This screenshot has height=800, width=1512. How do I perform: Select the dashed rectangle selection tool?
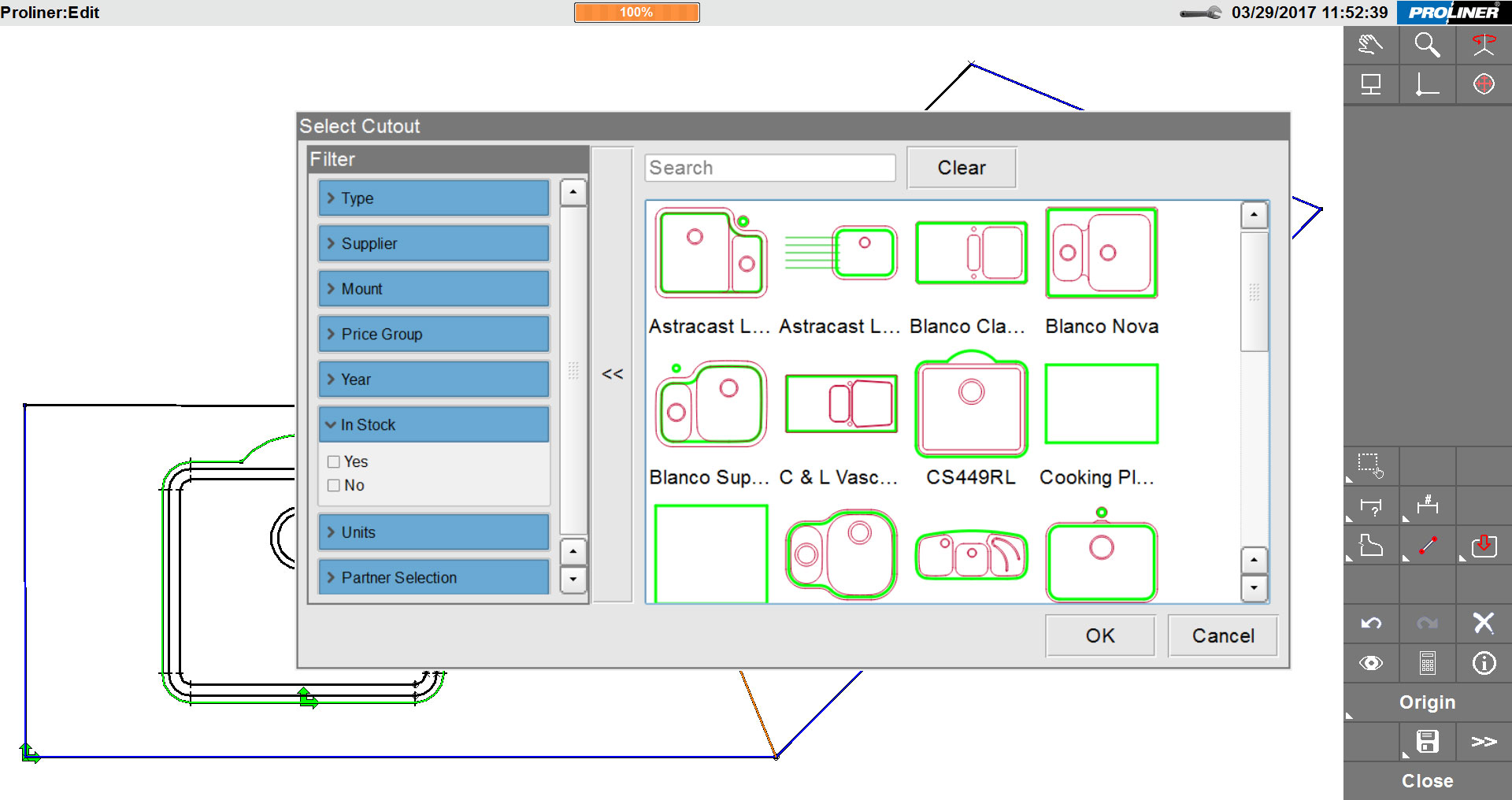1370,465
